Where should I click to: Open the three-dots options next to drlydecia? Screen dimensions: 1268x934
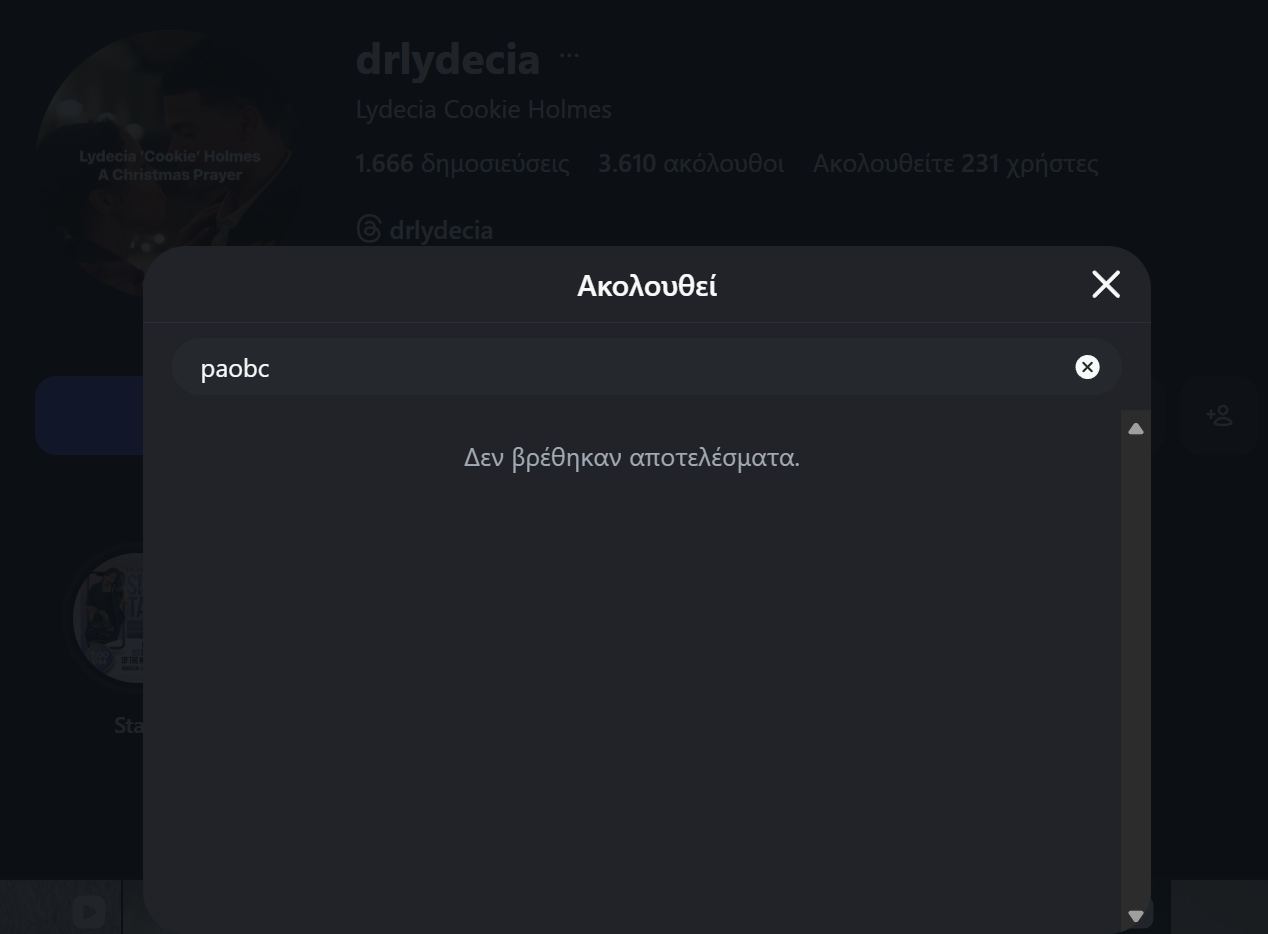coord(569,55)
